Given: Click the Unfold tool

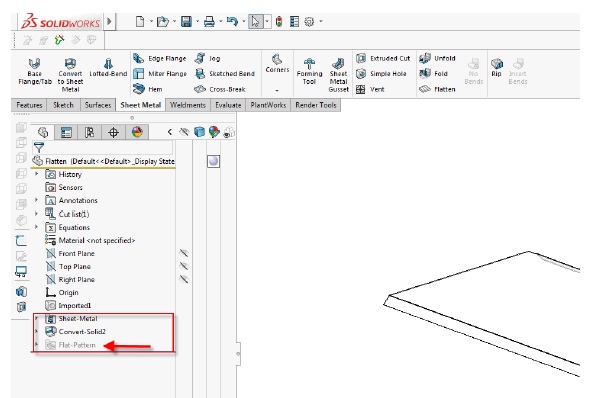Looking at the screenshot, I should click(437, 58).
